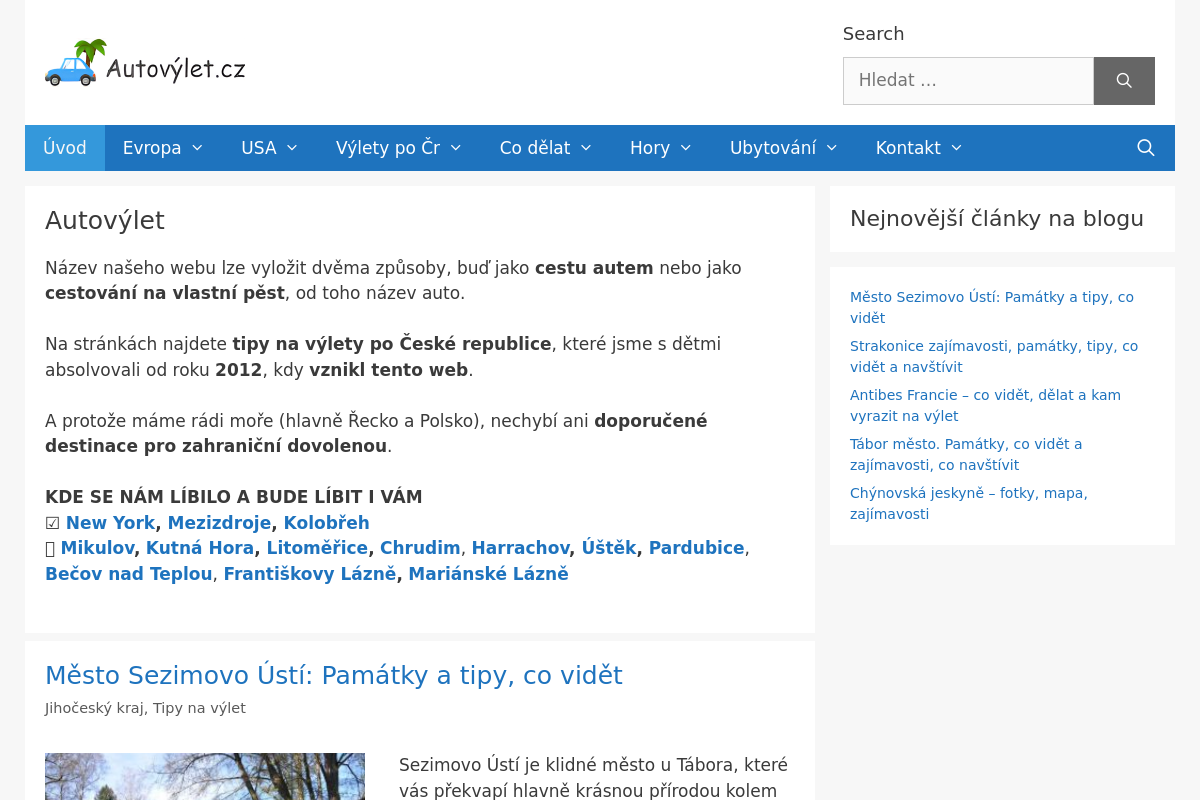Click the Autovýlet.cz car logo
1200x800 pixels.
[x=145, y=64]
